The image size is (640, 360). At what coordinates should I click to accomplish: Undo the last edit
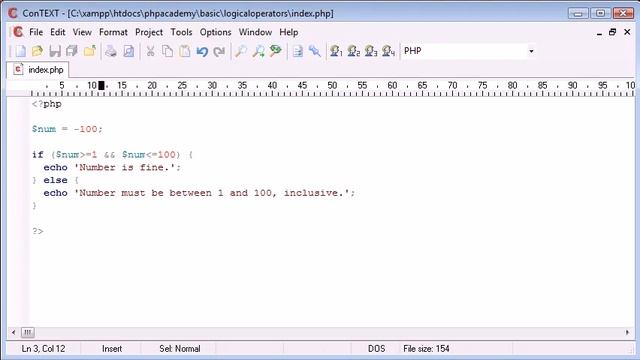(202, 51)
